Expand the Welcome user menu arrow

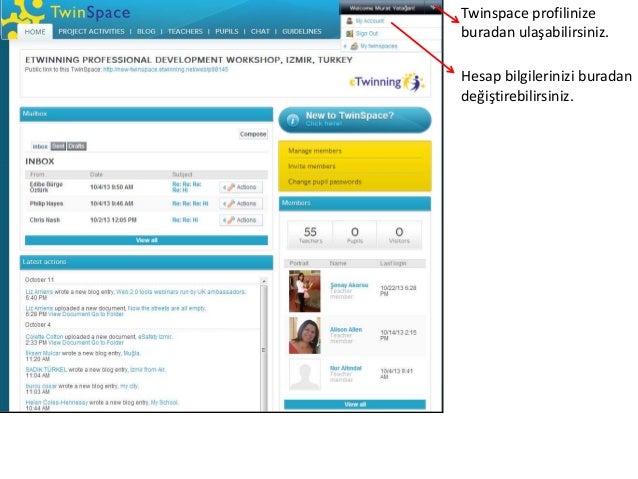point(434,7)
